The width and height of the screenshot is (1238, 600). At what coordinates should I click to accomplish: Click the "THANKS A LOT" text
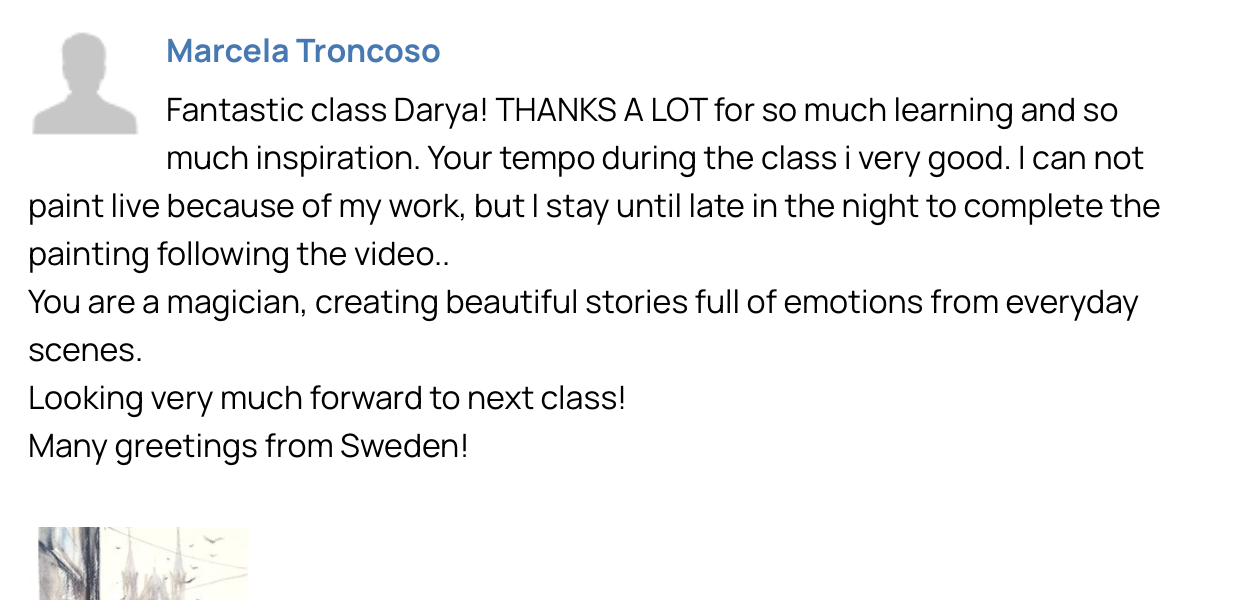tap(601, 110)
